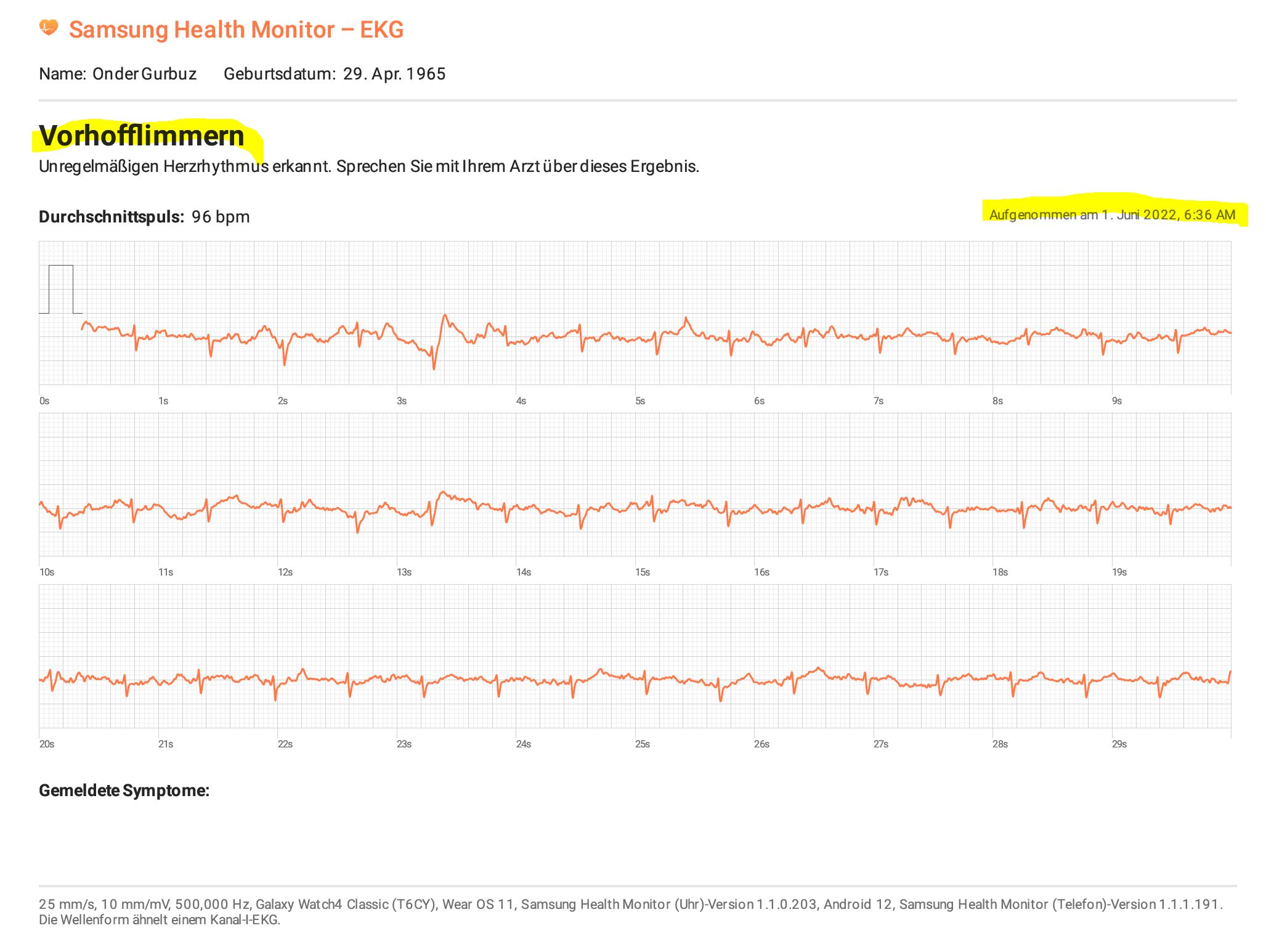Image resolution: width=1266 pixels, height=952 pixels.
Task: Click the 12s time marker
Action: pos(285,572)
